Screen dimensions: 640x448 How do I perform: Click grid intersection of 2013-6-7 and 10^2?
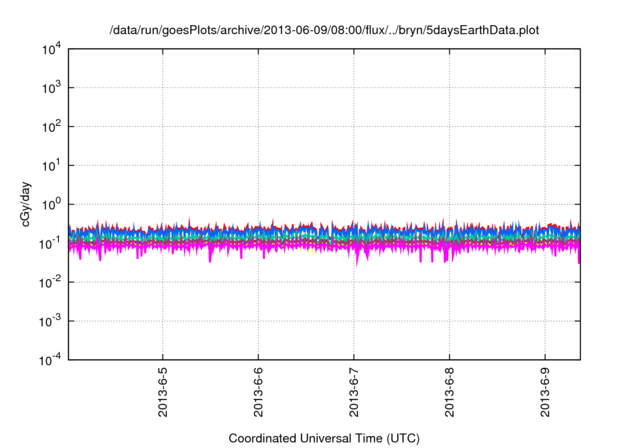click(353, 127)
